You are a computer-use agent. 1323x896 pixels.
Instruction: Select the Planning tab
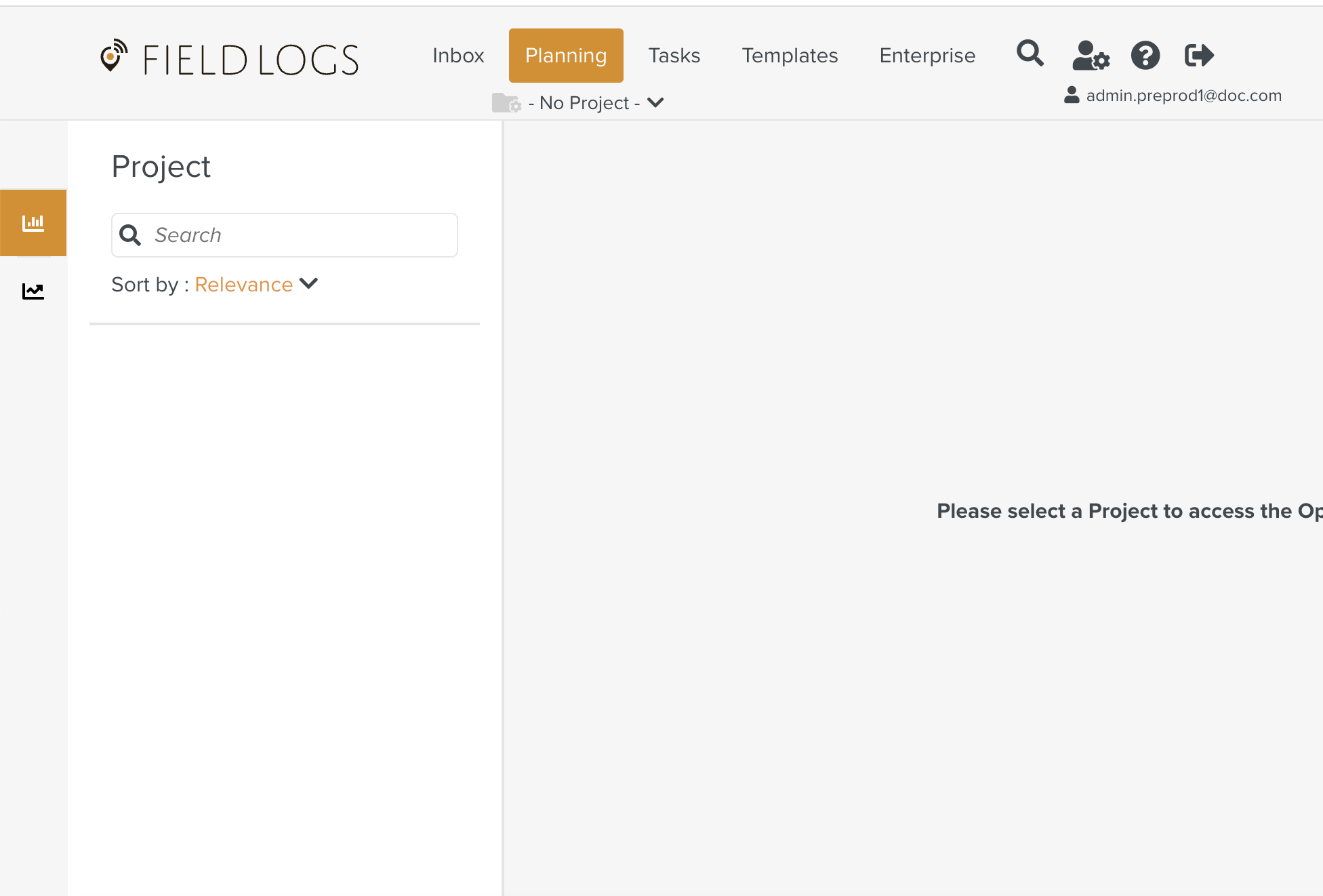coord(566,56)
